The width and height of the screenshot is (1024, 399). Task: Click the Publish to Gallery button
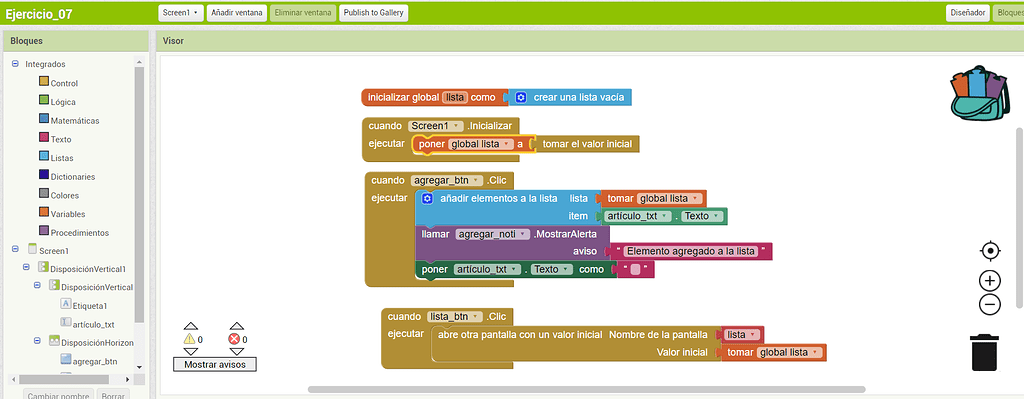pyautogui.click(x=374, y=12)
